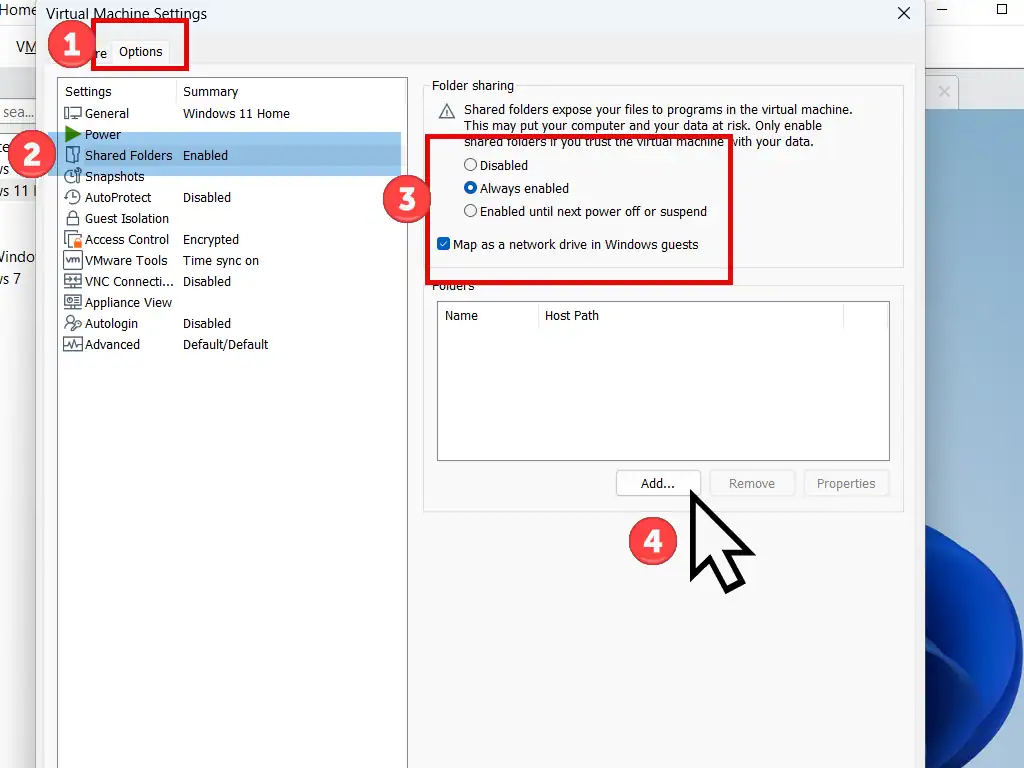1024x768 pixels.
Task: Select the Guest Isolation row
Action: [x=232, y=218]
